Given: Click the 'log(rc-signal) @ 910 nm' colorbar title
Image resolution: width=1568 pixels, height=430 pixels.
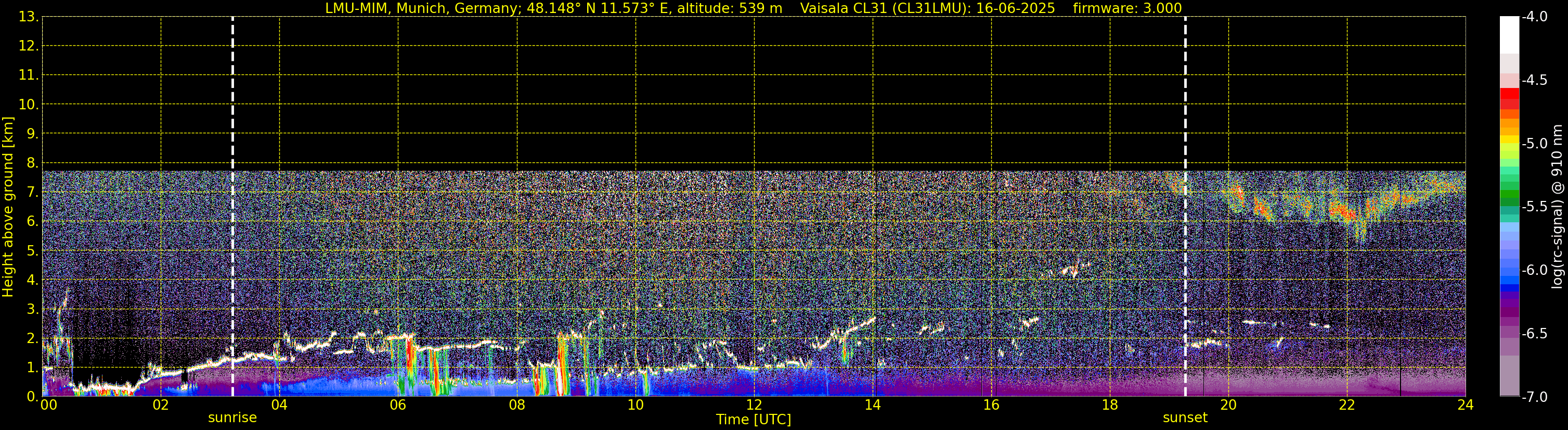Looking at the screenshot, I should 1558,207.
